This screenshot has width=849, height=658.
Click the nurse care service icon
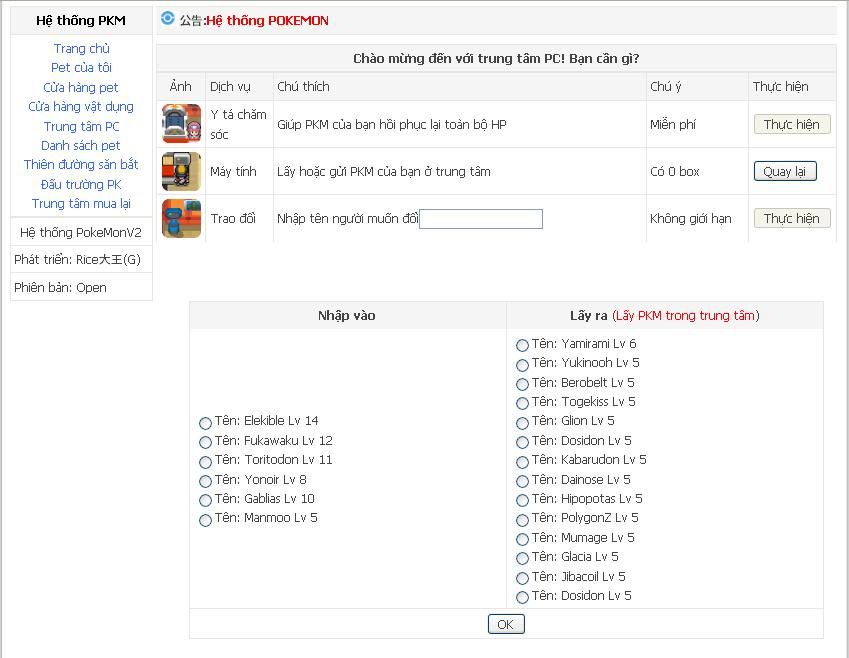tap(181, 124)
